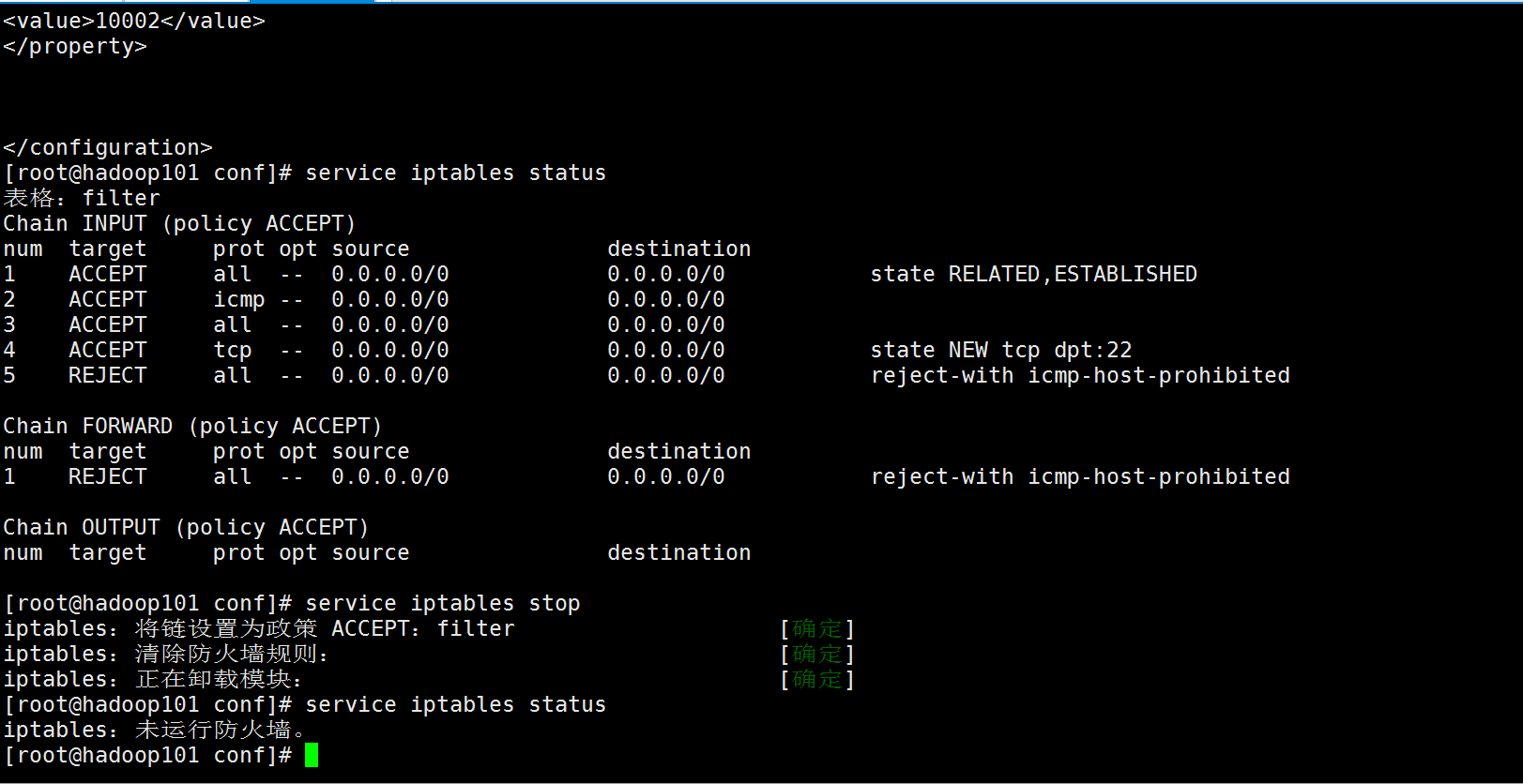Click 'reject-with icmp-host-prohibited' in INPUT rule 5
The image size is (1523, 784).
(x=1080, y=375)
